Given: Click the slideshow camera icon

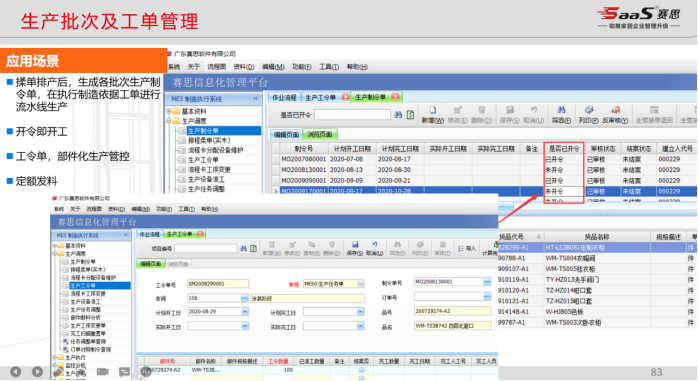Looking at the screenshot, I should point(103,371).
